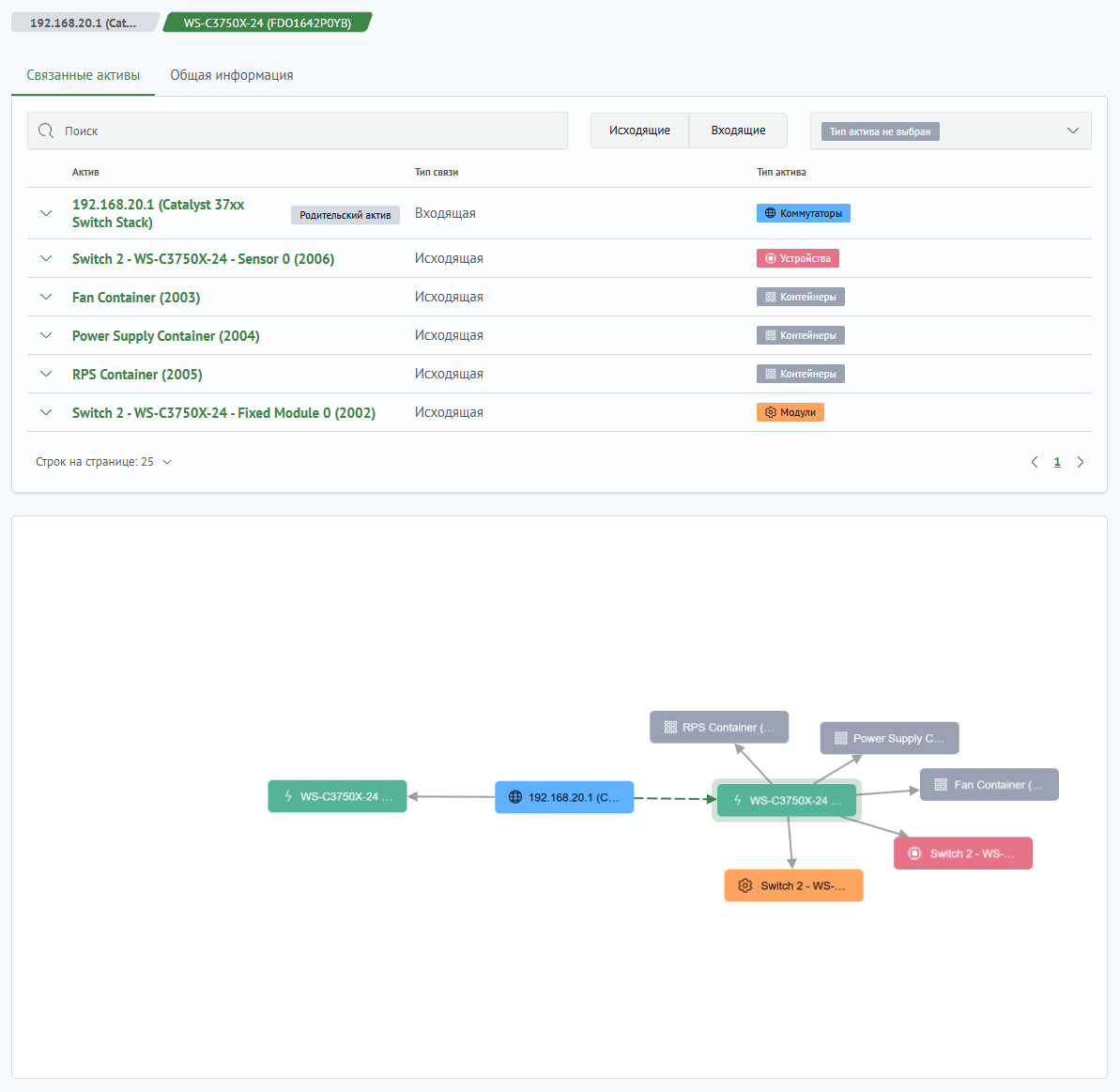
Task: Click the globe icon in Коммутаторы tag
Action: click(770, 213)
